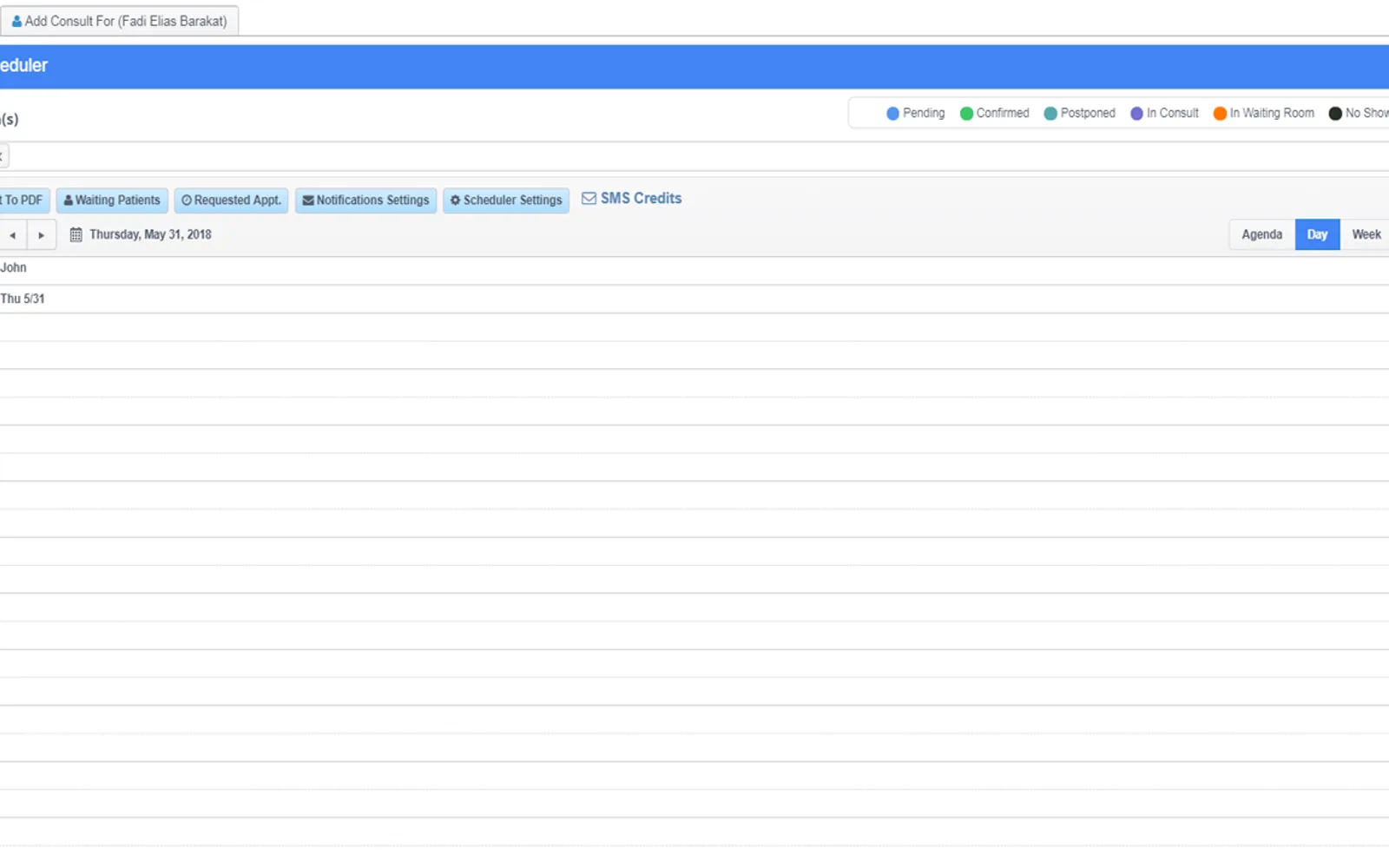Click the person icon on Waiting Patients
Image resolution: width=1389 pixels, height=868 pixels.
[69, 201]
